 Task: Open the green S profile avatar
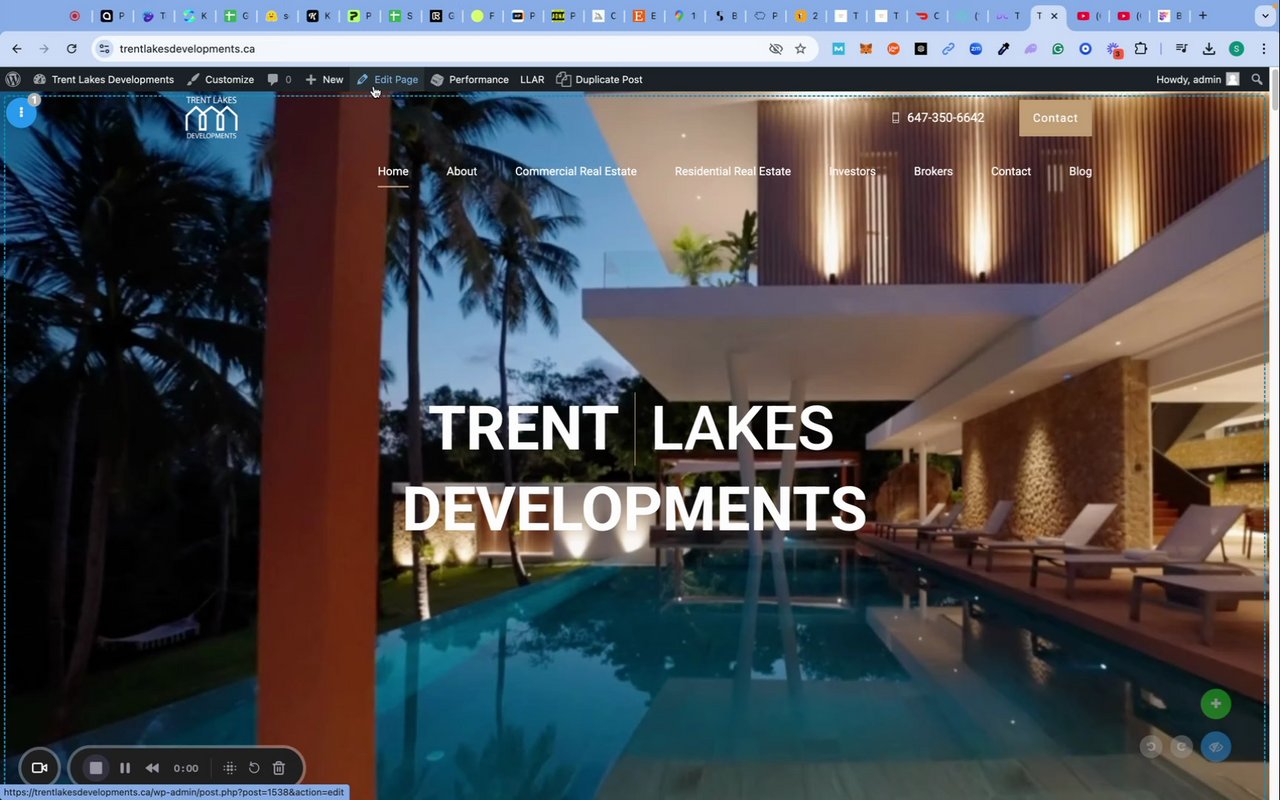pyautogui.click(x=1237, y=48)
